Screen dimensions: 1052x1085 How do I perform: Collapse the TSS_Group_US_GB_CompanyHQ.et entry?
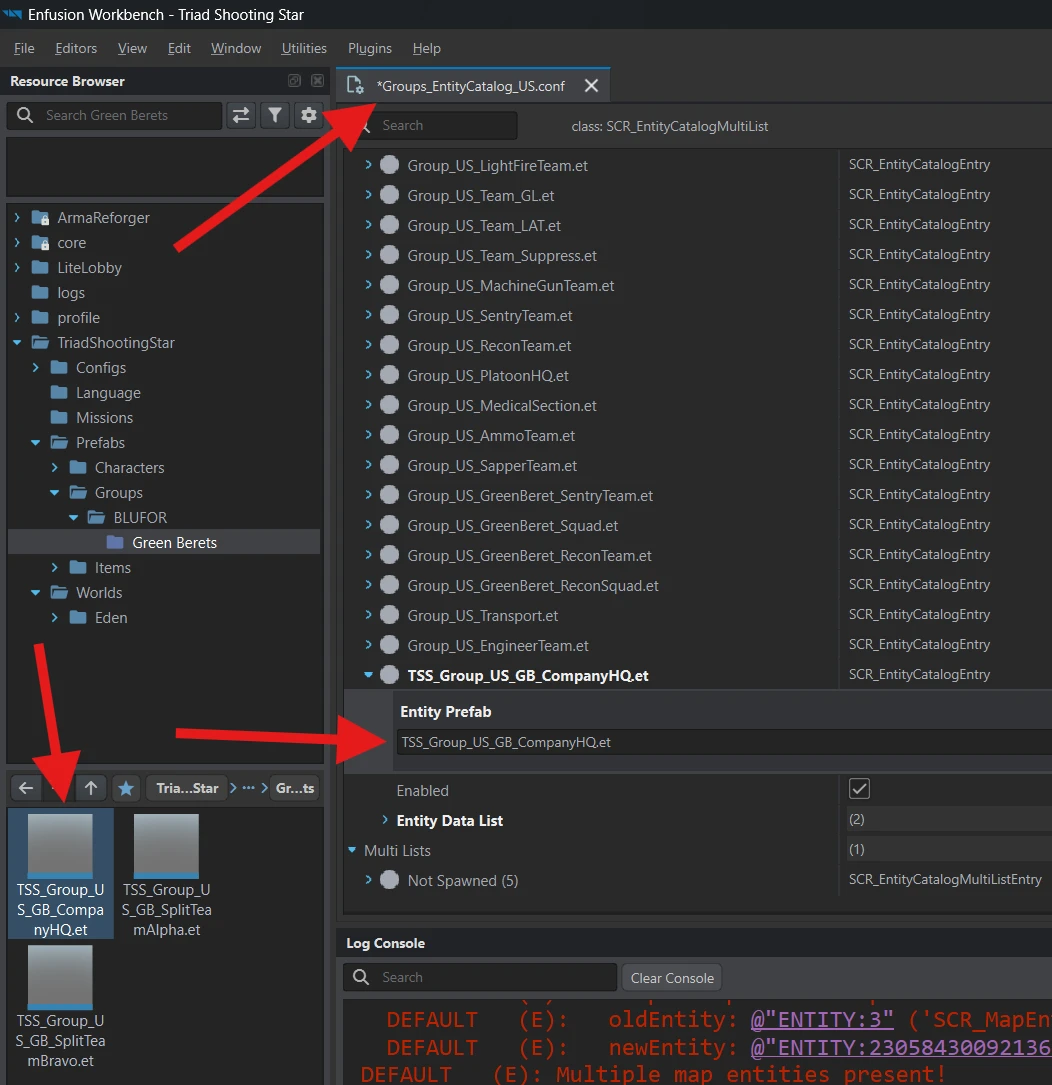pos(368,675)
